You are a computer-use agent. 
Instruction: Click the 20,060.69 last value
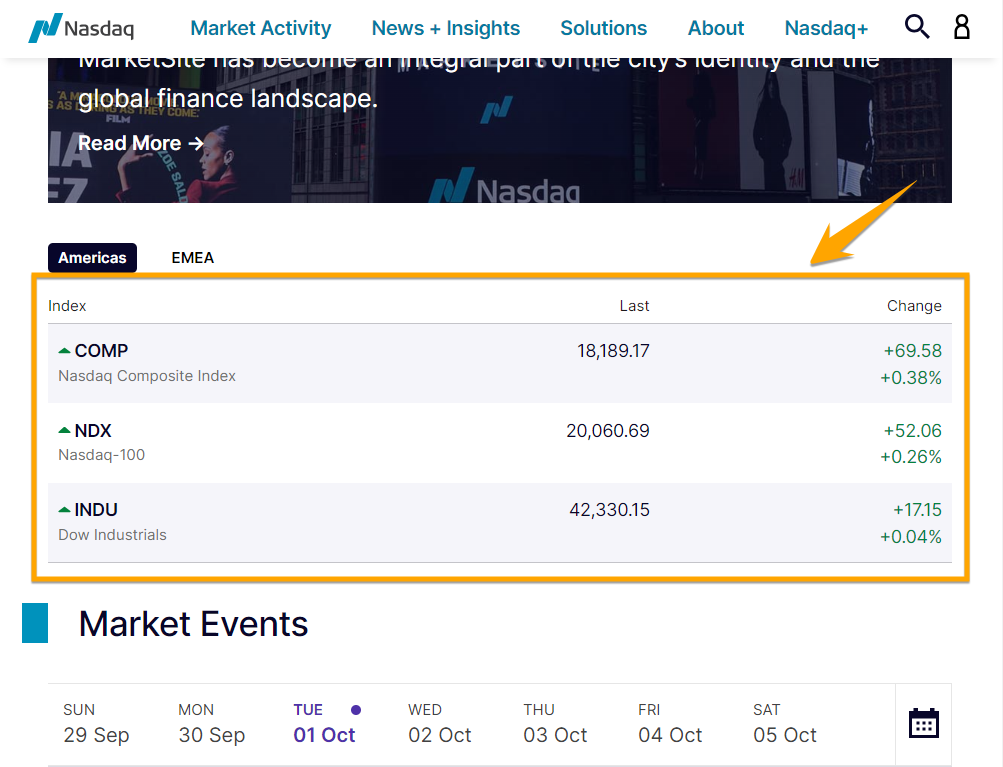coord(608,431)
